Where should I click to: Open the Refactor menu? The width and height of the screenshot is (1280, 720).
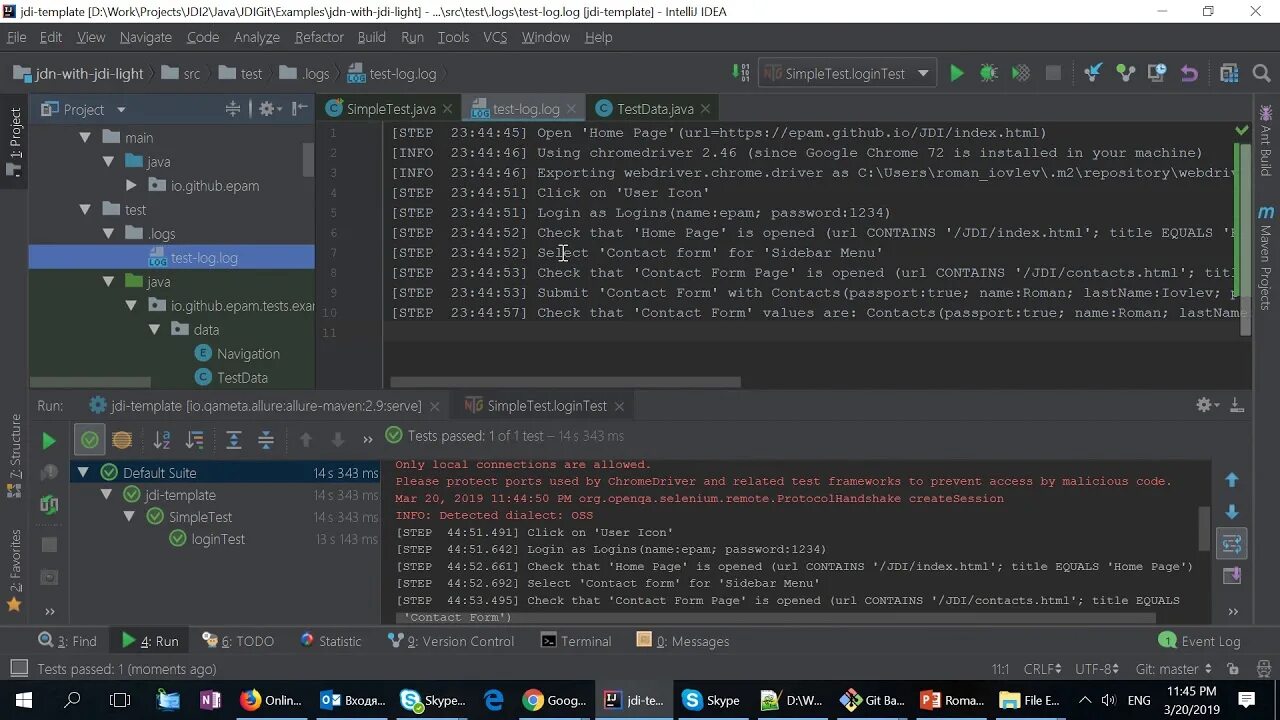click(x=319, y=37)
